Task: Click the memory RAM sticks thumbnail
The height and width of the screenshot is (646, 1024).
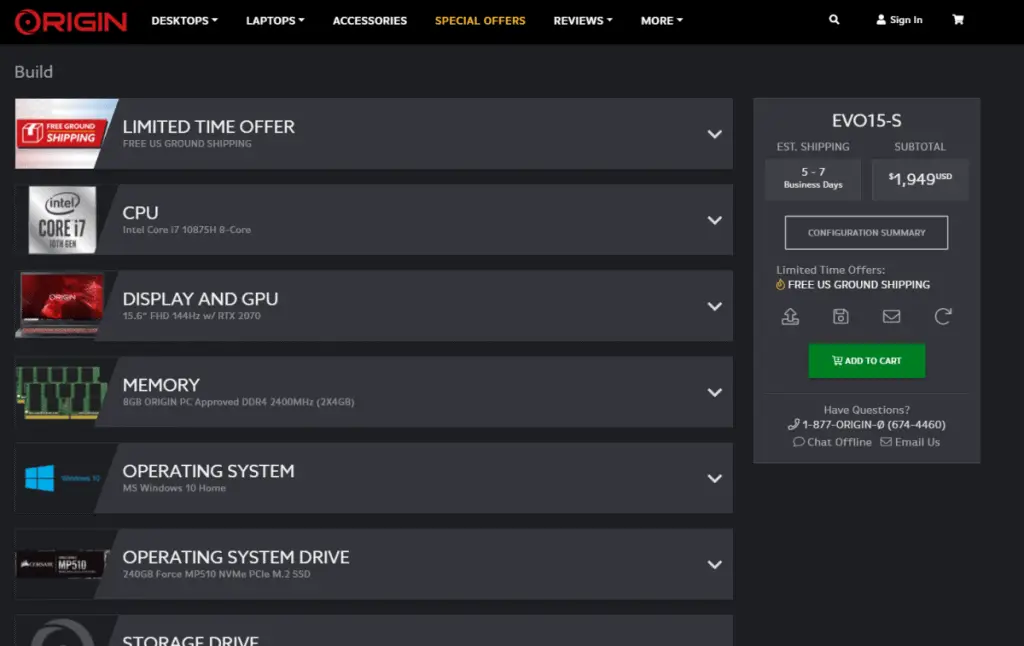Action: [62, 392]
